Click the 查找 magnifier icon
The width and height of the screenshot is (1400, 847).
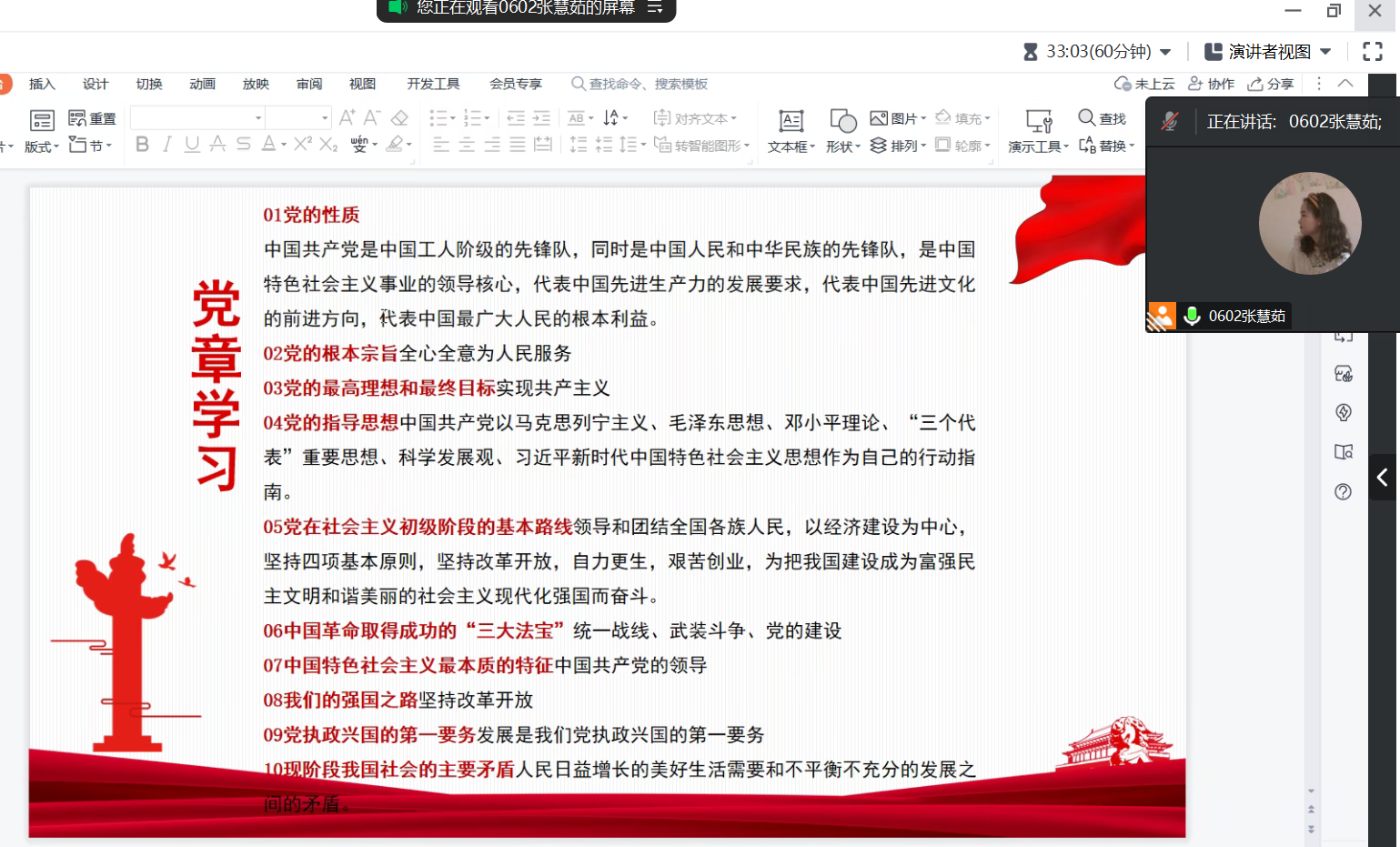point(1087,118)
